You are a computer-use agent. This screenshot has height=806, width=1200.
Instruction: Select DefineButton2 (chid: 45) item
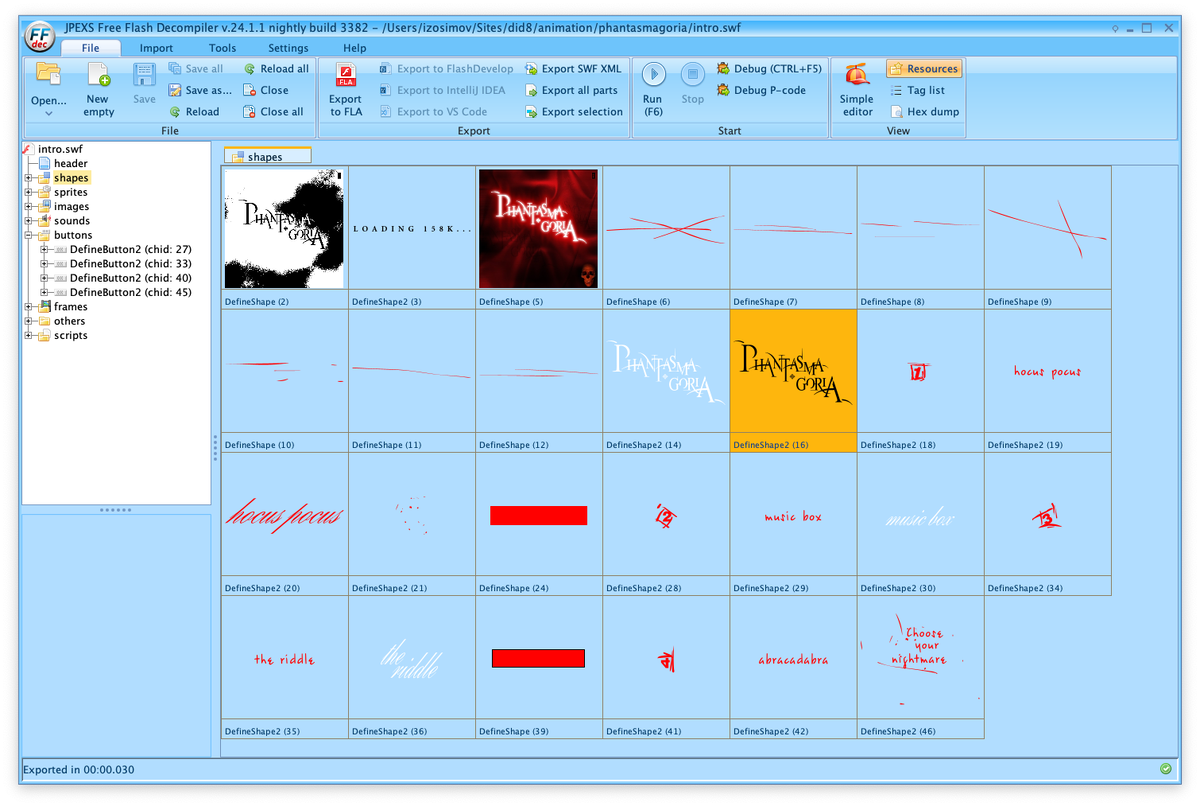(x=130, y=292)
